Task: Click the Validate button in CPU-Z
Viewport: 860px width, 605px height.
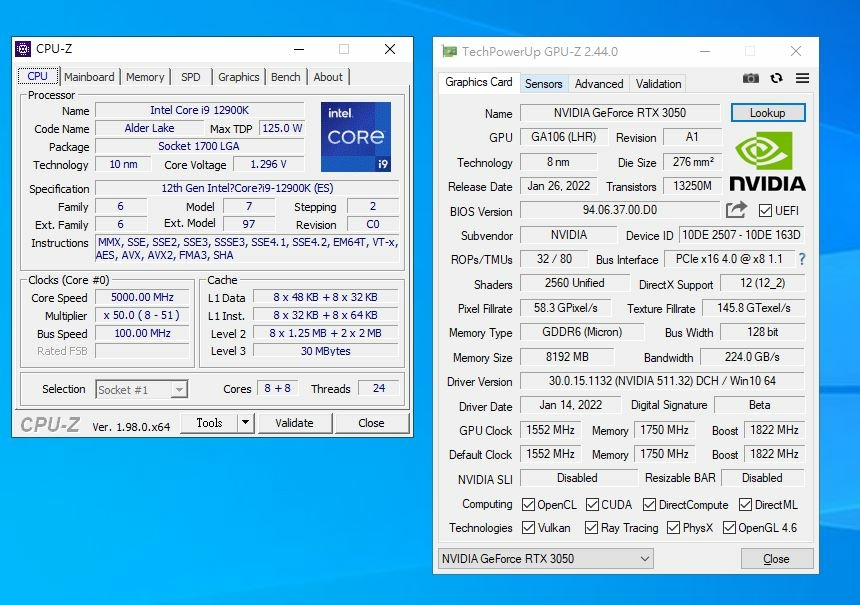Action: [295, 423]
